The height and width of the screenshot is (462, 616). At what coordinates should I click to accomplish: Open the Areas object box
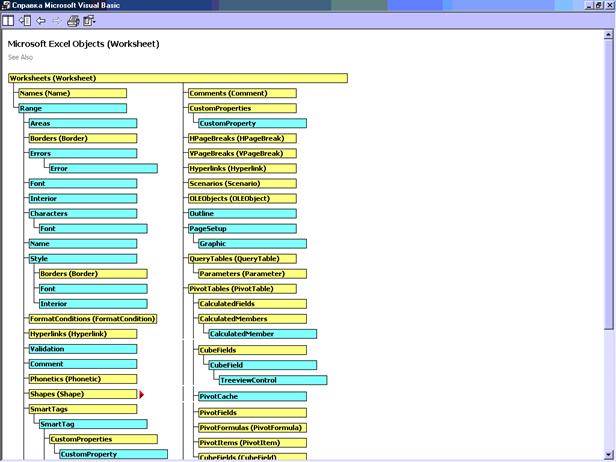[x=83, y=123]
